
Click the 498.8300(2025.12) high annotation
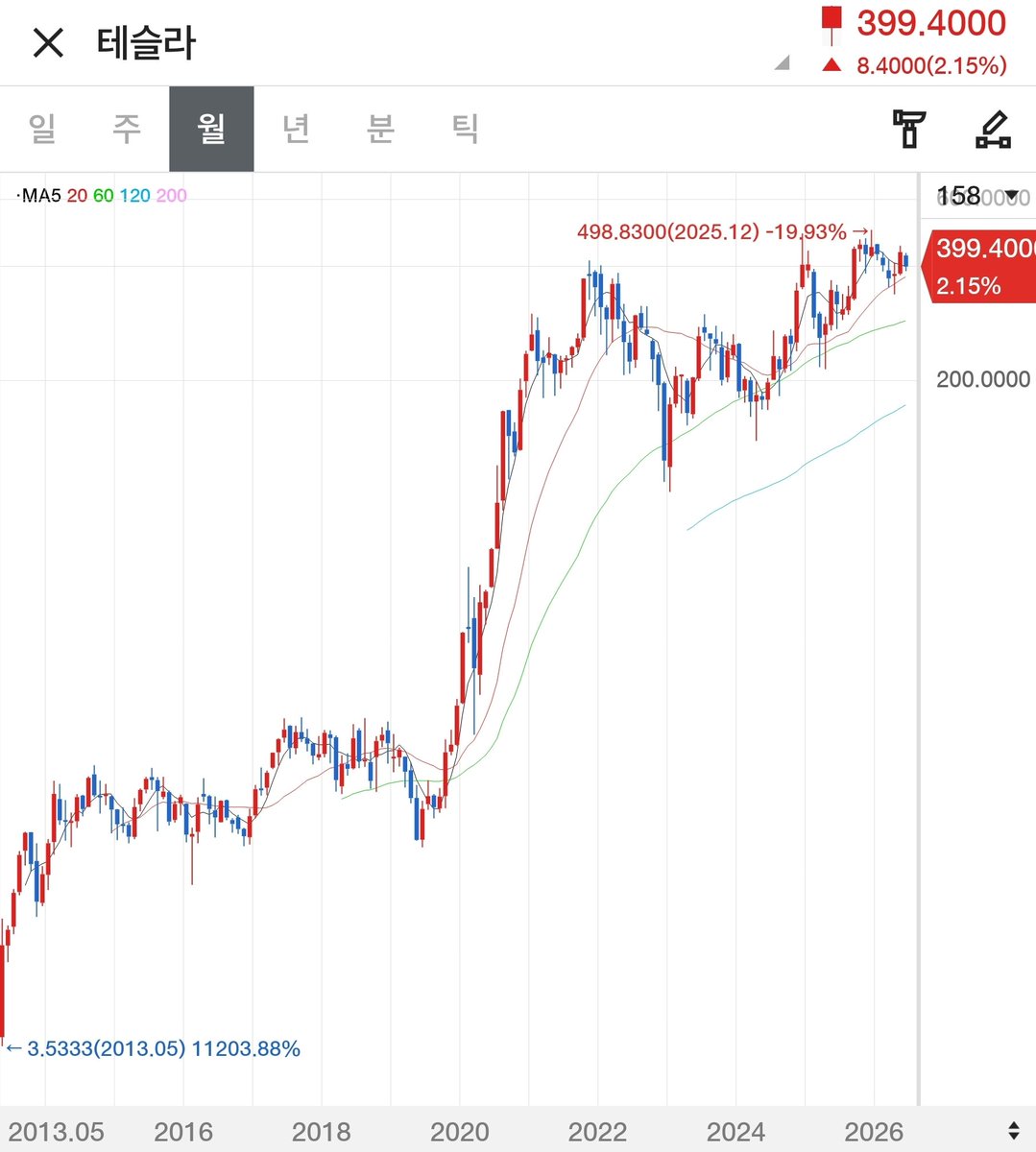[722, 232]
